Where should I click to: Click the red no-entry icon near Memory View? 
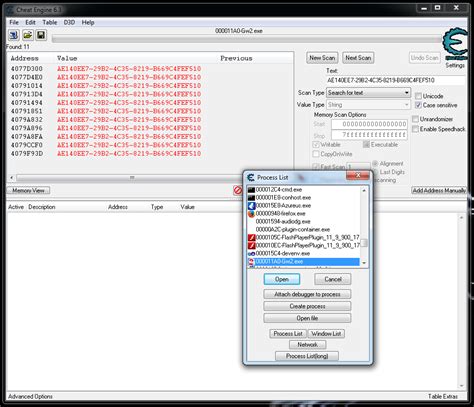238,190
